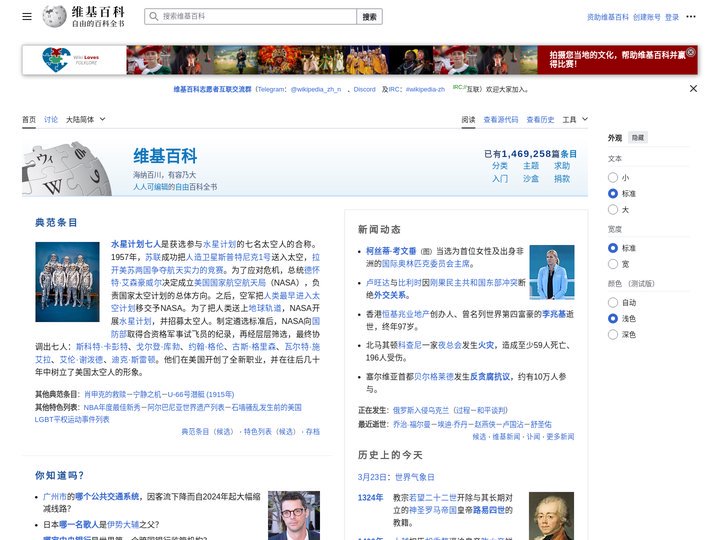Select light color mode

point(613,318)
